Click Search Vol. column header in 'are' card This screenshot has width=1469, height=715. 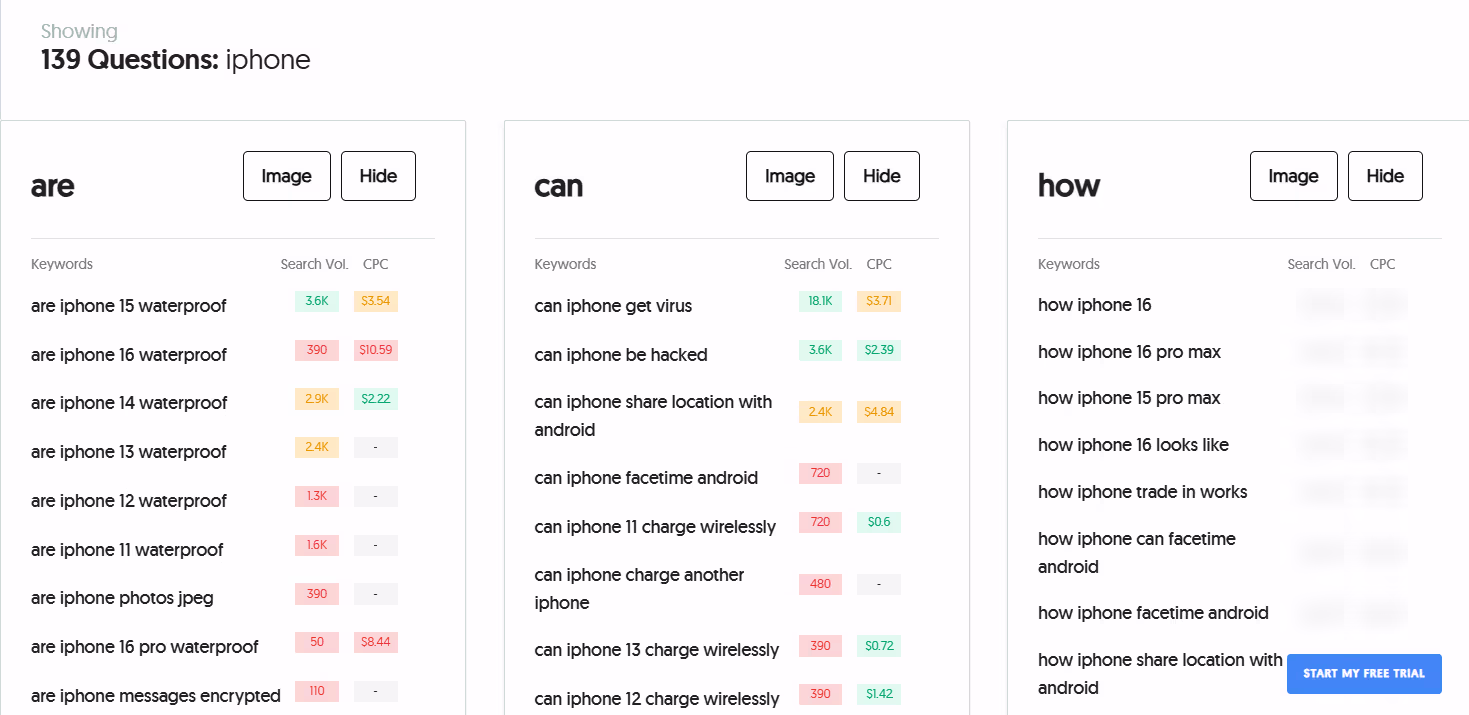315,265
